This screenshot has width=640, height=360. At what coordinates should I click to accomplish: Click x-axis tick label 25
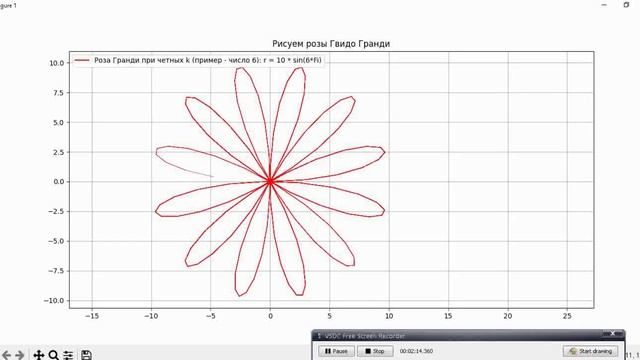pyautogui.click(x=567, y=316)
